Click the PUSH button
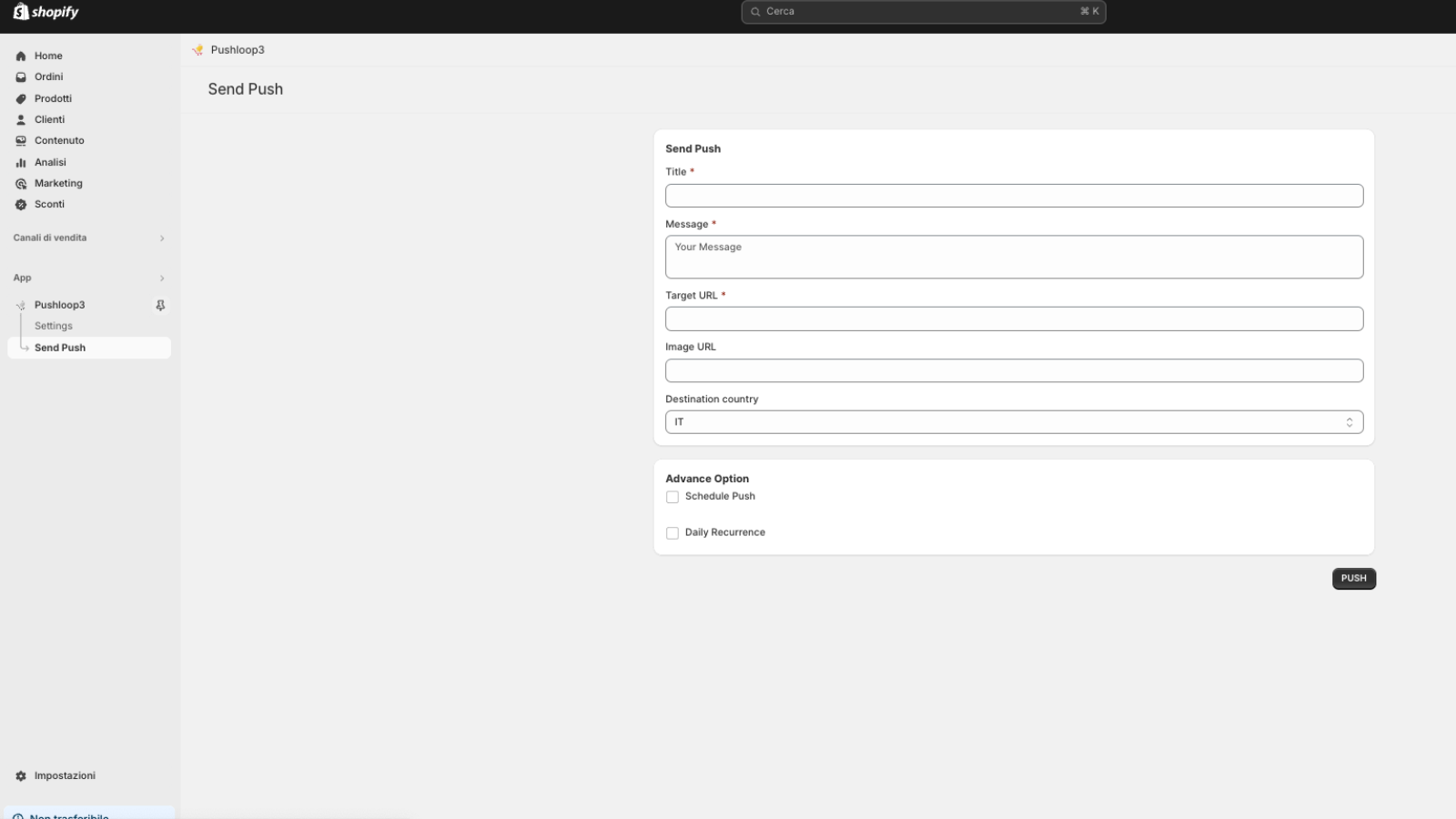 (1354, 579)
